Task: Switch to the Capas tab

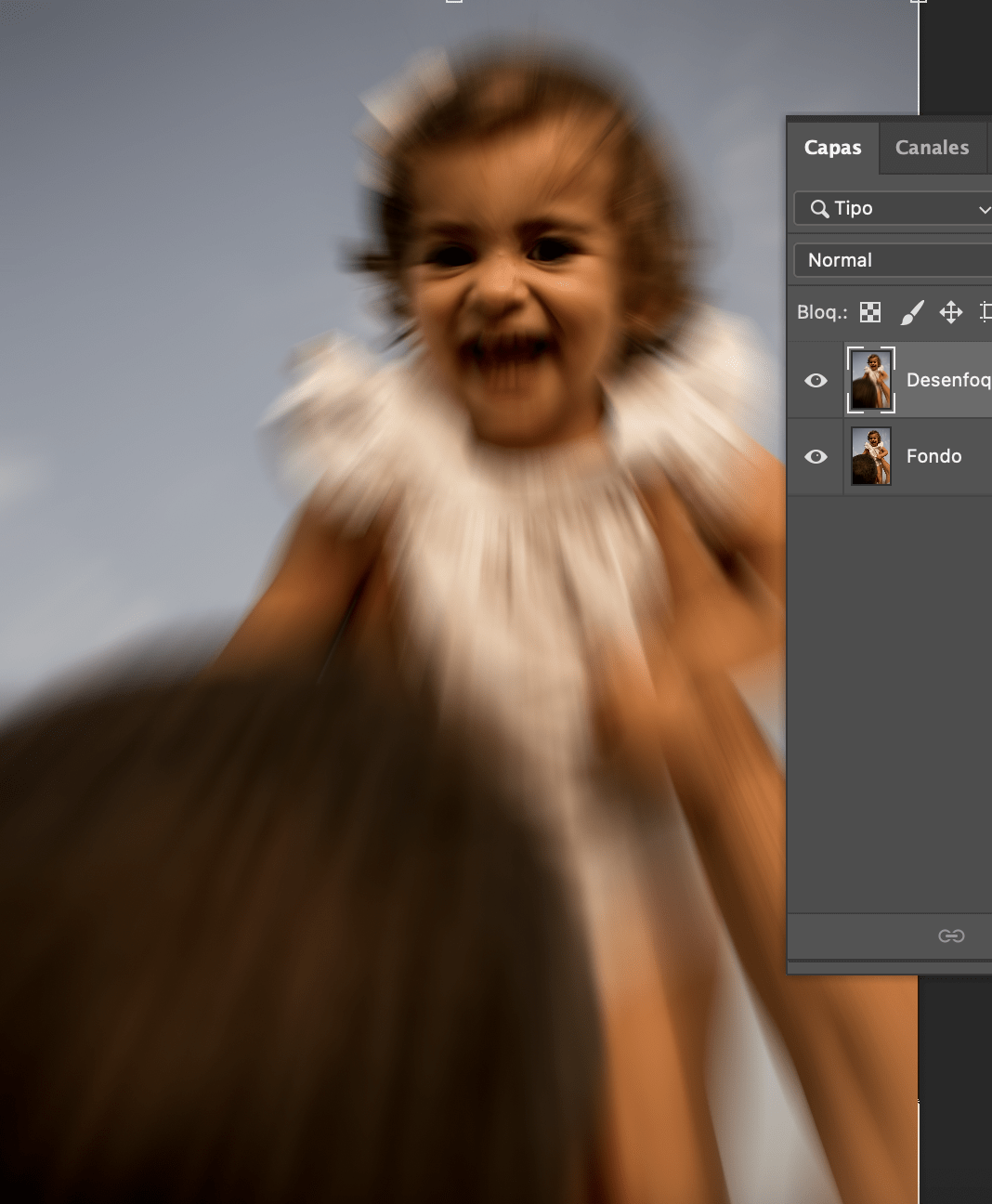Action: pos(832,148)
